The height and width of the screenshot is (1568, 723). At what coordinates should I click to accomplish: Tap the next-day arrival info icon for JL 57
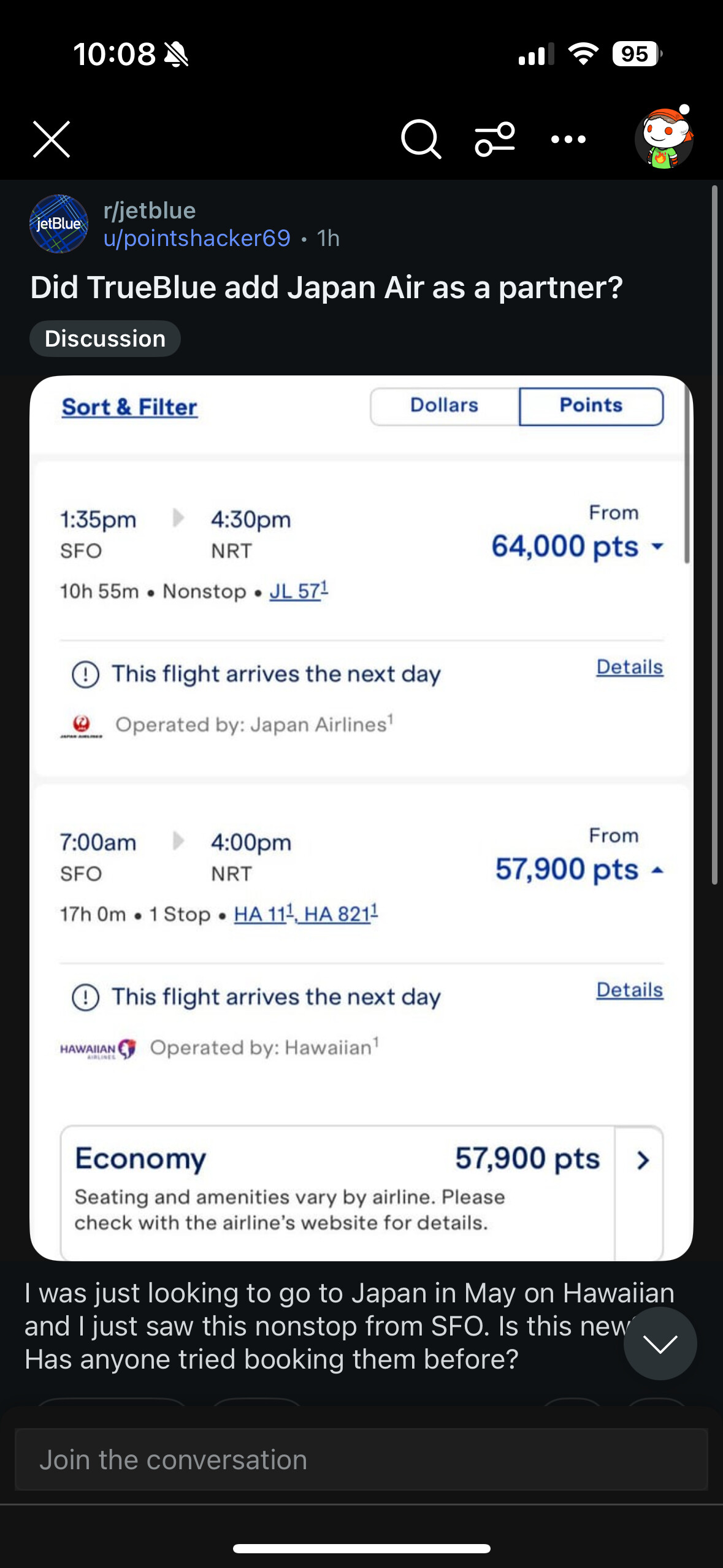click(86, 675)
